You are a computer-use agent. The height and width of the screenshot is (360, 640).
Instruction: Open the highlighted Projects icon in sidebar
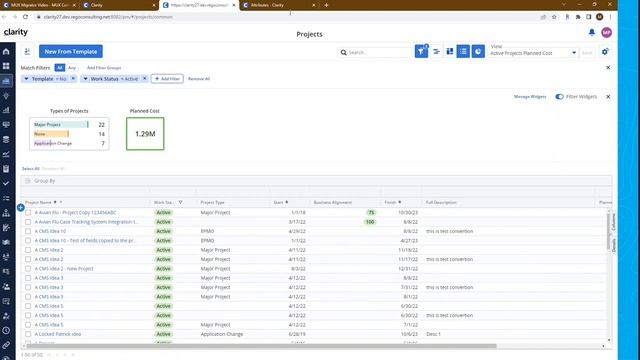pos(6,81)
